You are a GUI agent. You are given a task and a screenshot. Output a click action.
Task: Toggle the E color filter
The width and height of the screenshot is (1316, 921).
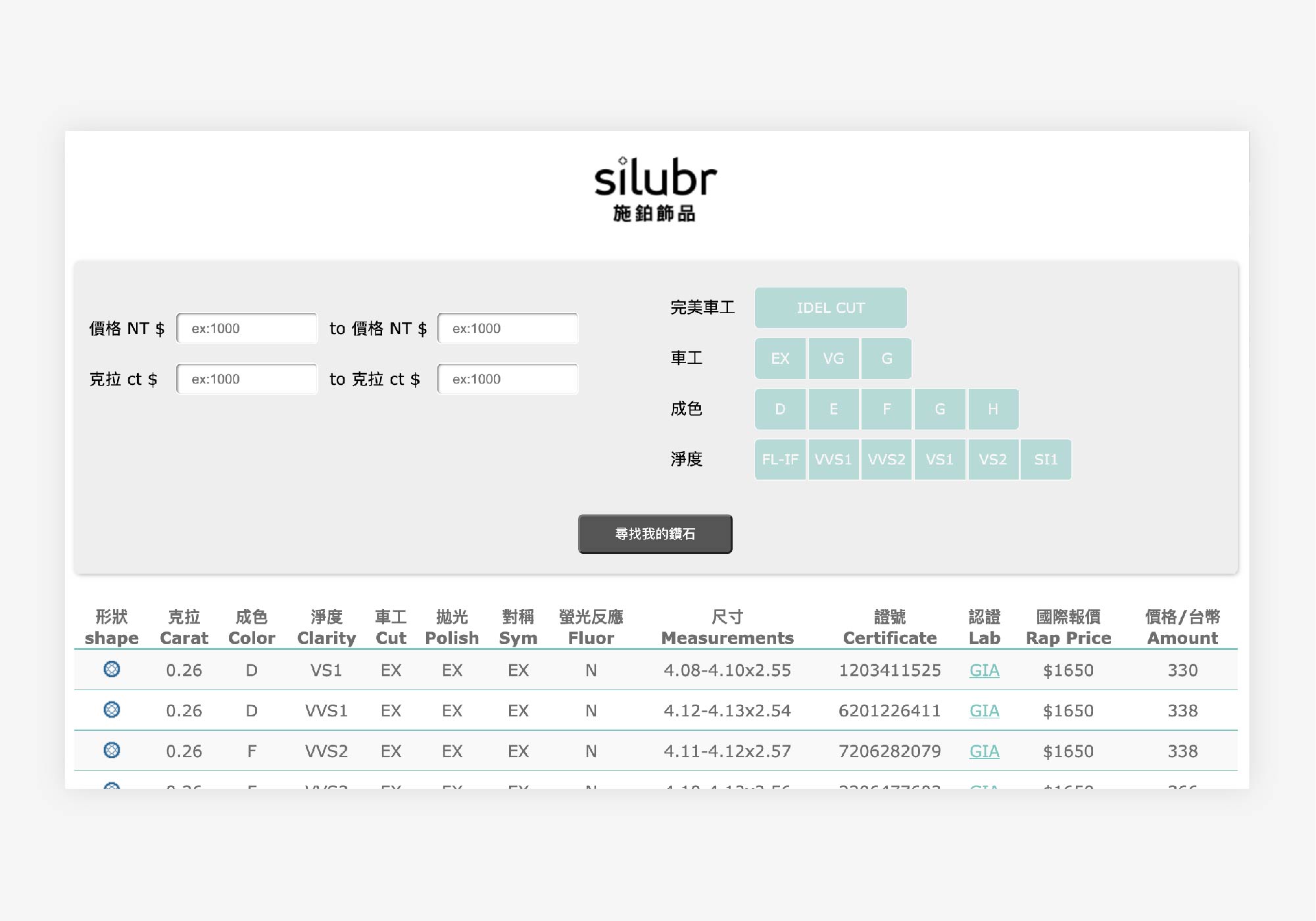point(833,409)
